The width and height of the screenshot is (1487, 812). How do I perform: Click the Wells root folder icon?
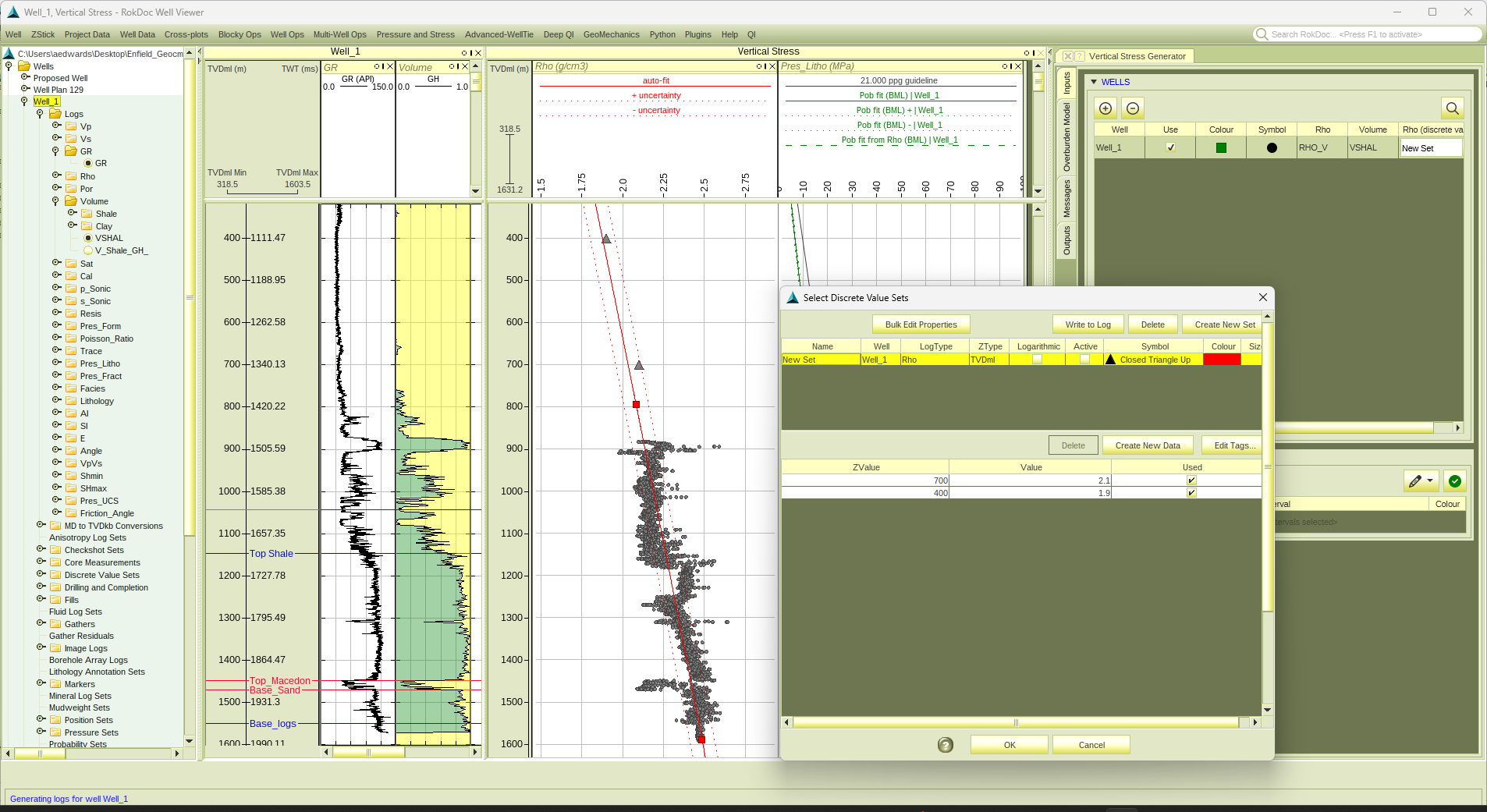click(x=24, y=66)
